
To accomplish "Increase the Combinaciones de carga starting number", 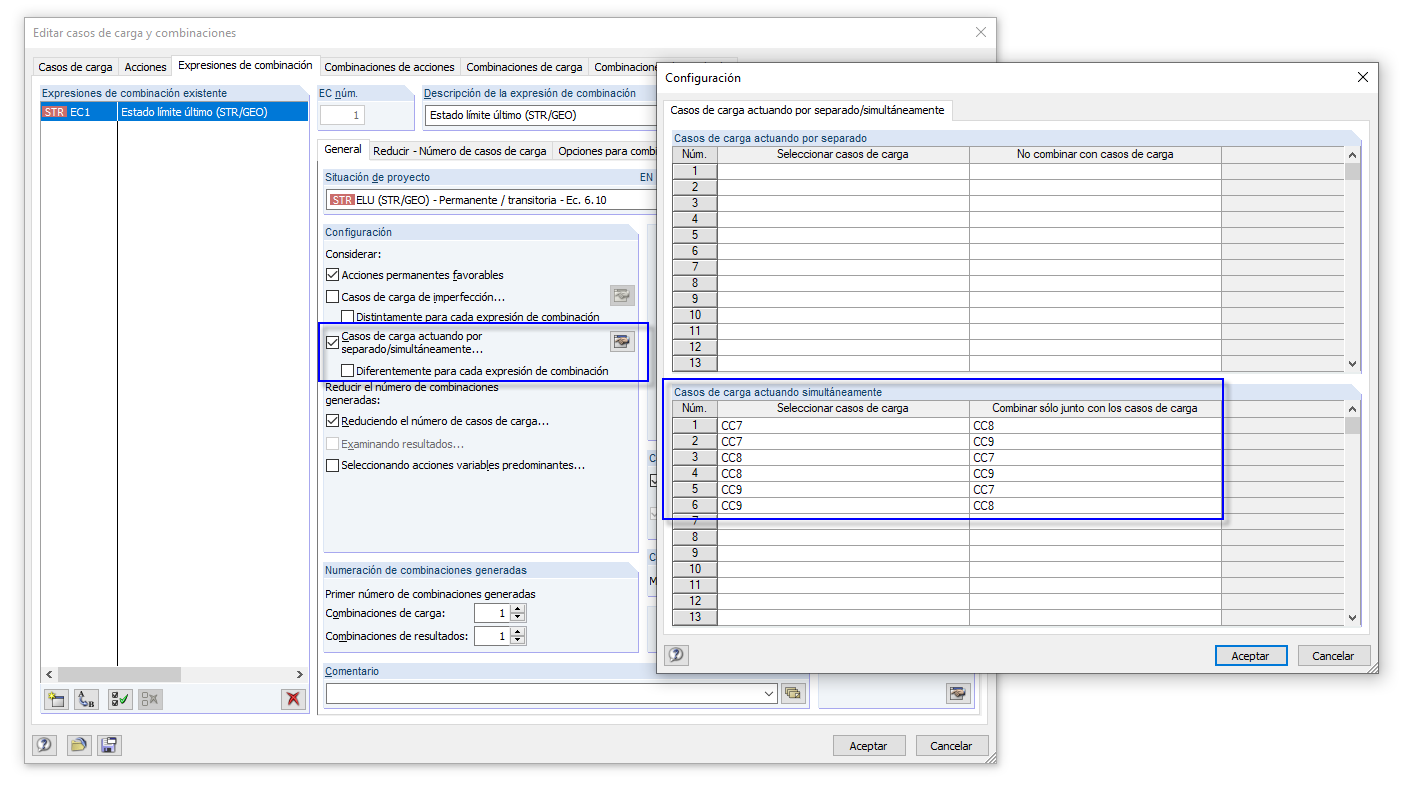I will coord(518,609).
